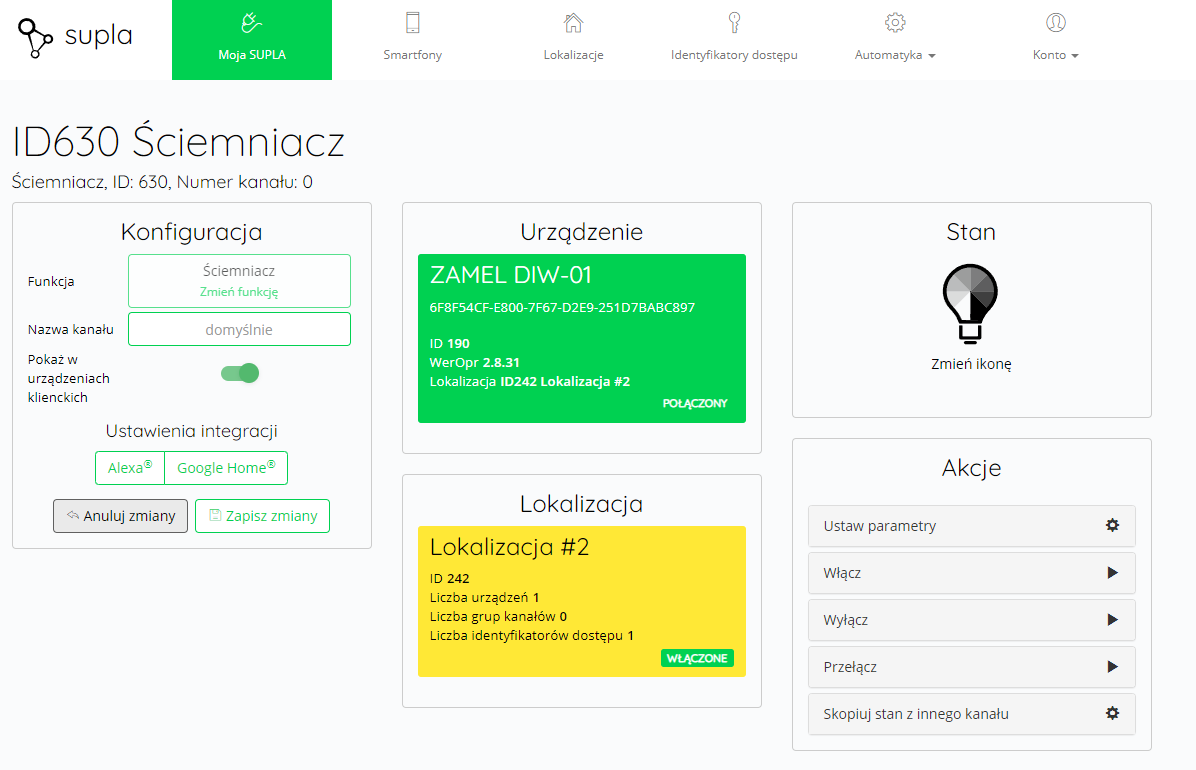Save changes with Zapisz zmiany
The image size is (1196, 770).
(262, 516)
